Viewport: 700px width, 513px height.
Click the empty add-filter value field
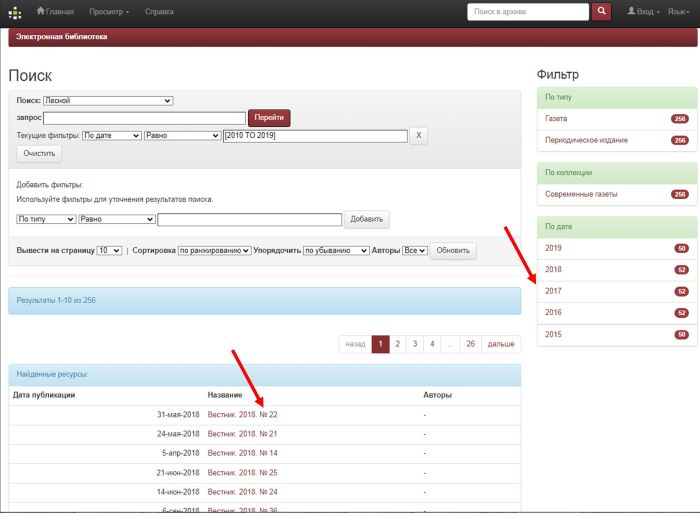[250, 219]
